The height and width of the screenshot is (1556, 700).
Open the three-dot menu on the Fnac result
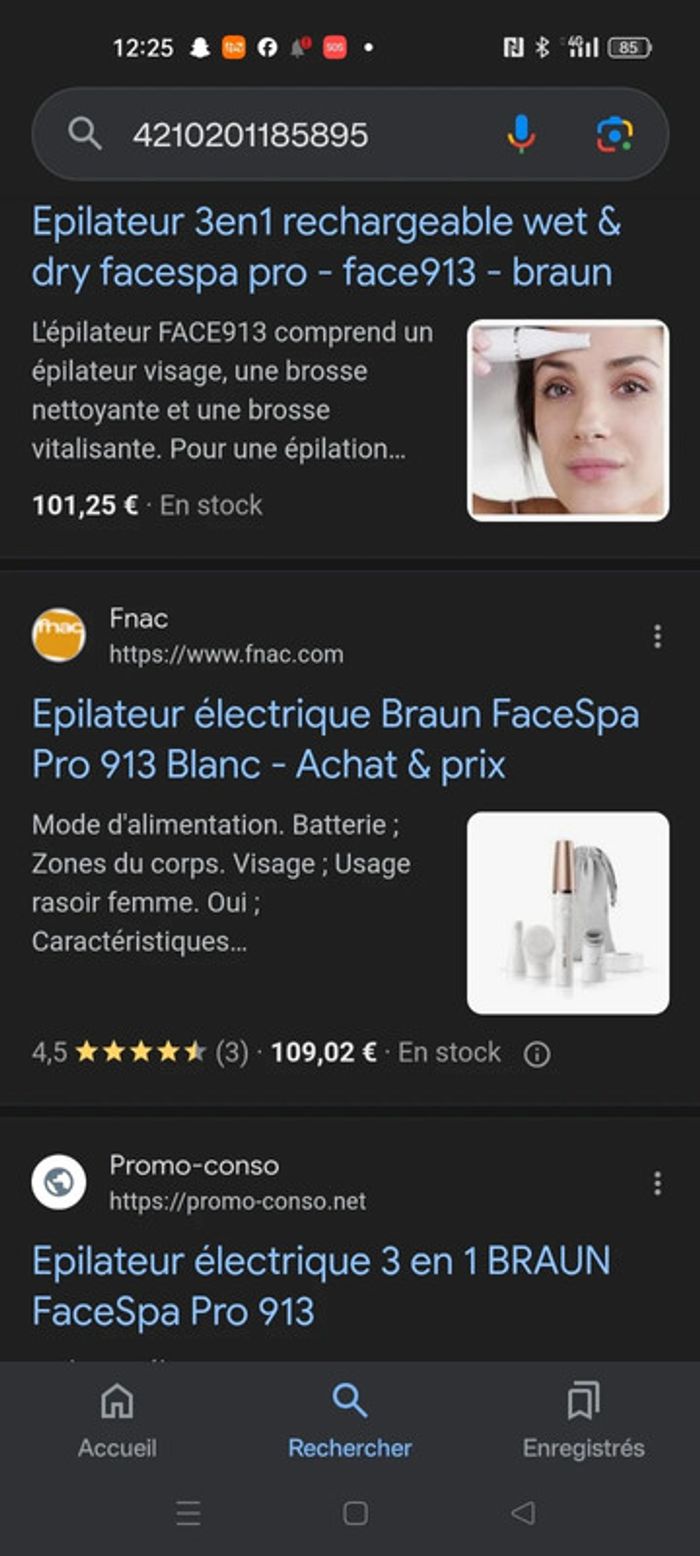(657, 634)
